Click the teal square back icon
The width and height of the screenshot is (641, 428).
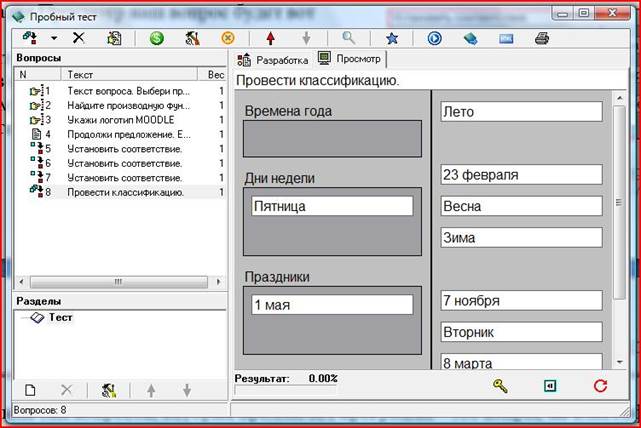tap(550, 385)
